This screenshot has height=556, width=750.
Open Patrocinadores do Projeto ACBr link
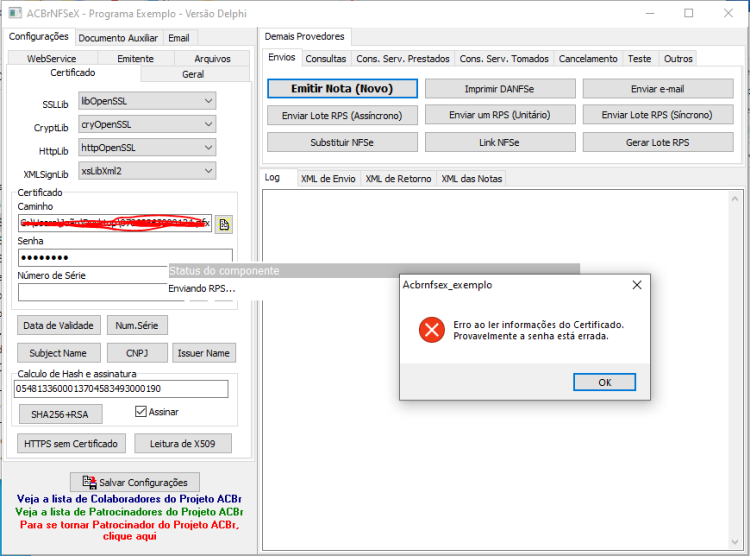point(129,512)
